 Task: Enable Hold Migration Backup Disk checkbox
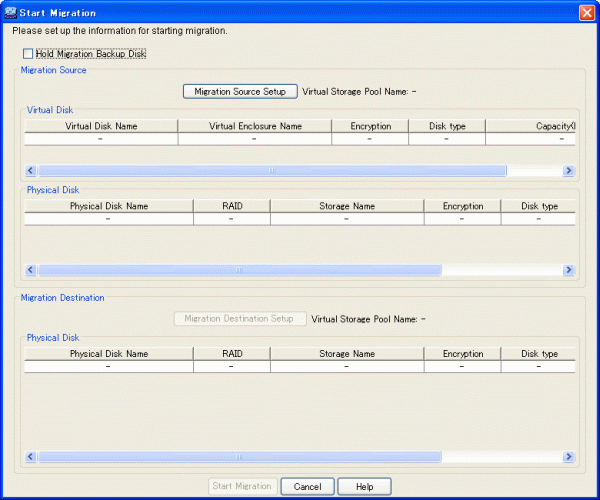(x=28, y=54)
